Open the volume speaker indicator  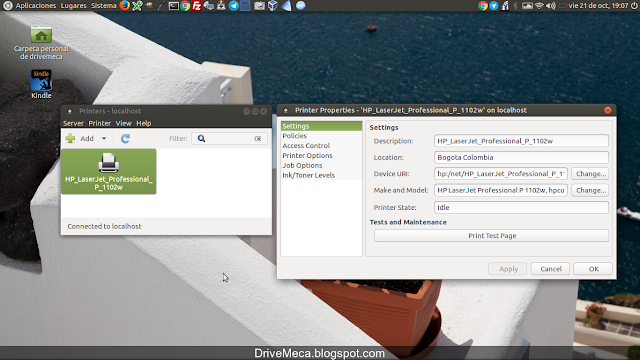(x=551, y=6)
